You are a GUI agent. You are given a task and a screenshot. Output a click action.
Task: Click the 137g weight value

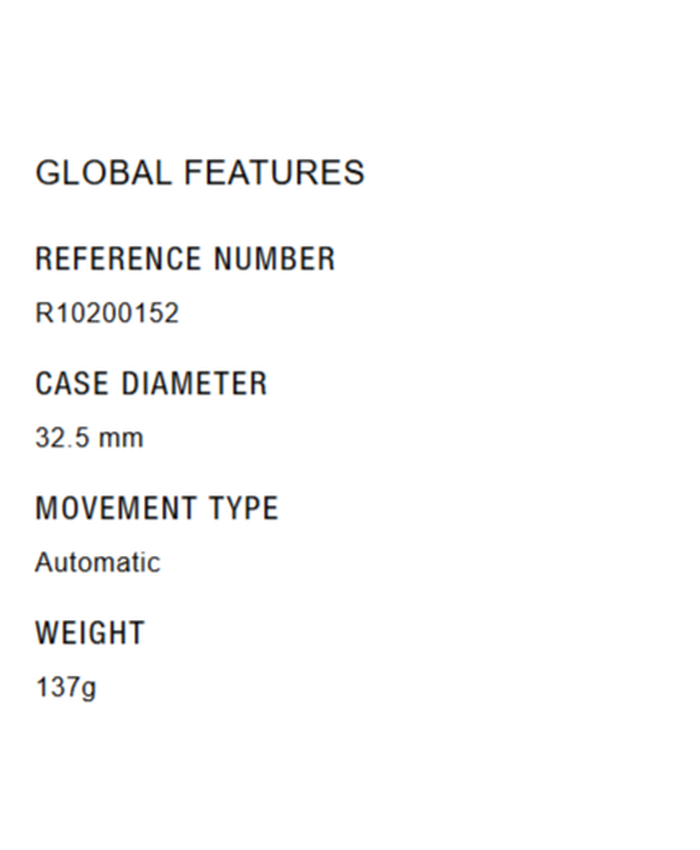click(x=66, y=688)
